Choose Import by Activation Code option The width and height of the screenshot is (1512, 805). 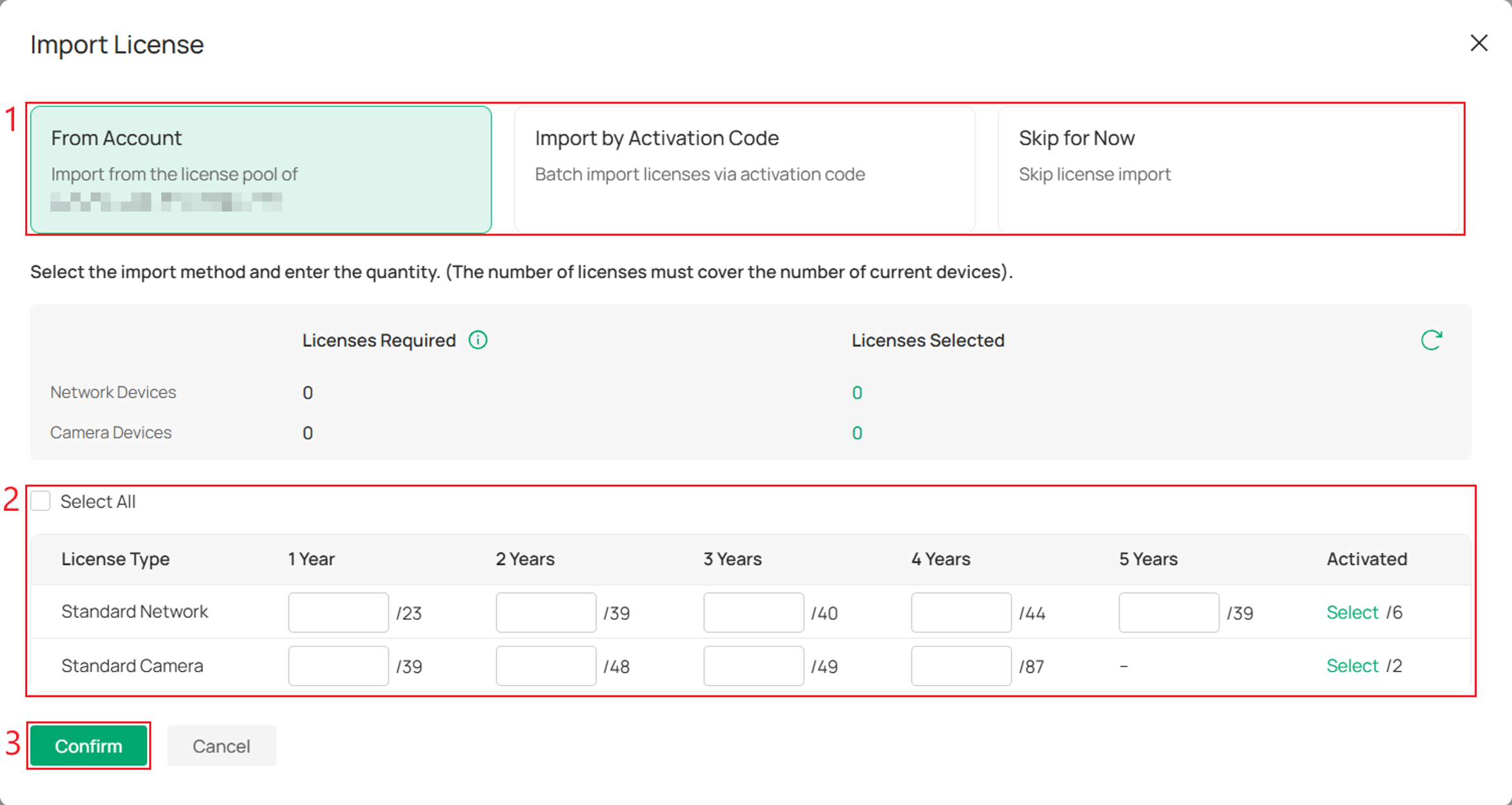[x=744, y=170]
